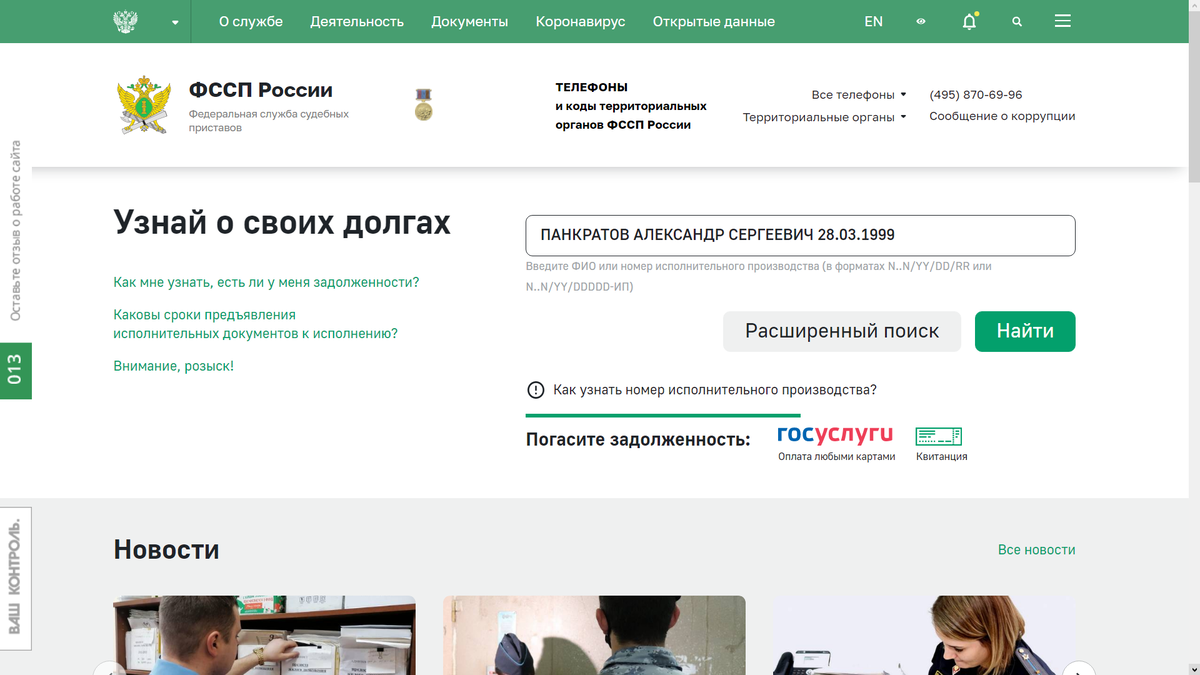
Task: Open Сообщение о коррупции link
Action: [x=1002, y=116]
